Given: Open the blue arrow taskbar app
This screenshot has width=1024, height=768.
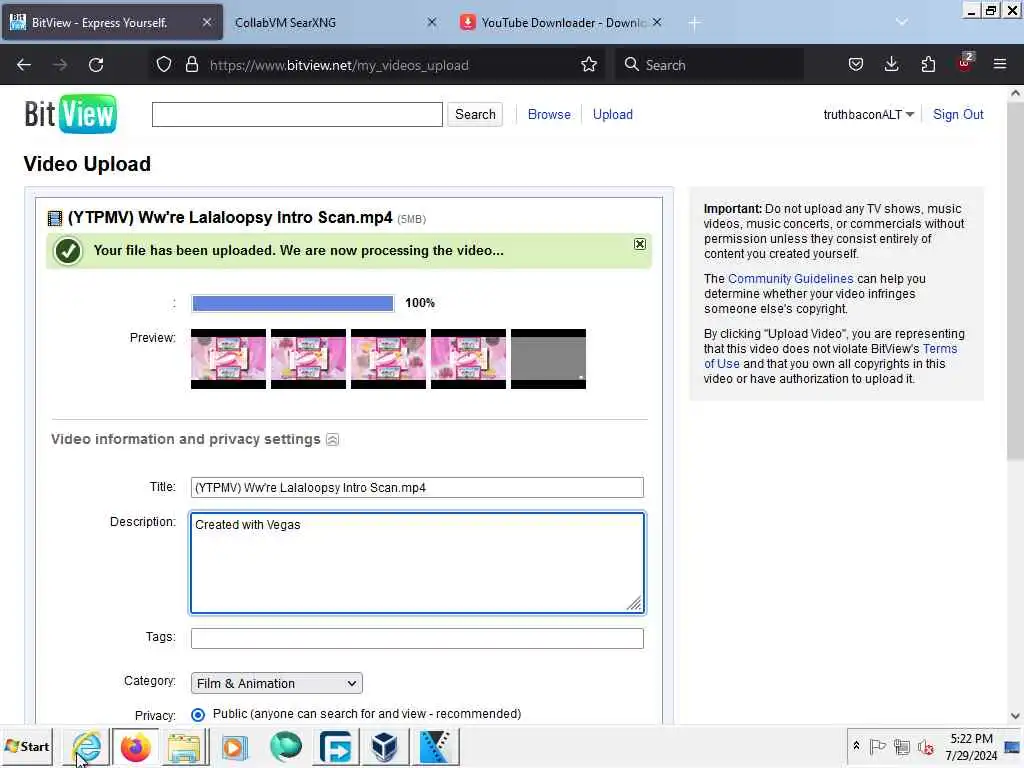Looking at the screenshot, I should click(336, 746).
